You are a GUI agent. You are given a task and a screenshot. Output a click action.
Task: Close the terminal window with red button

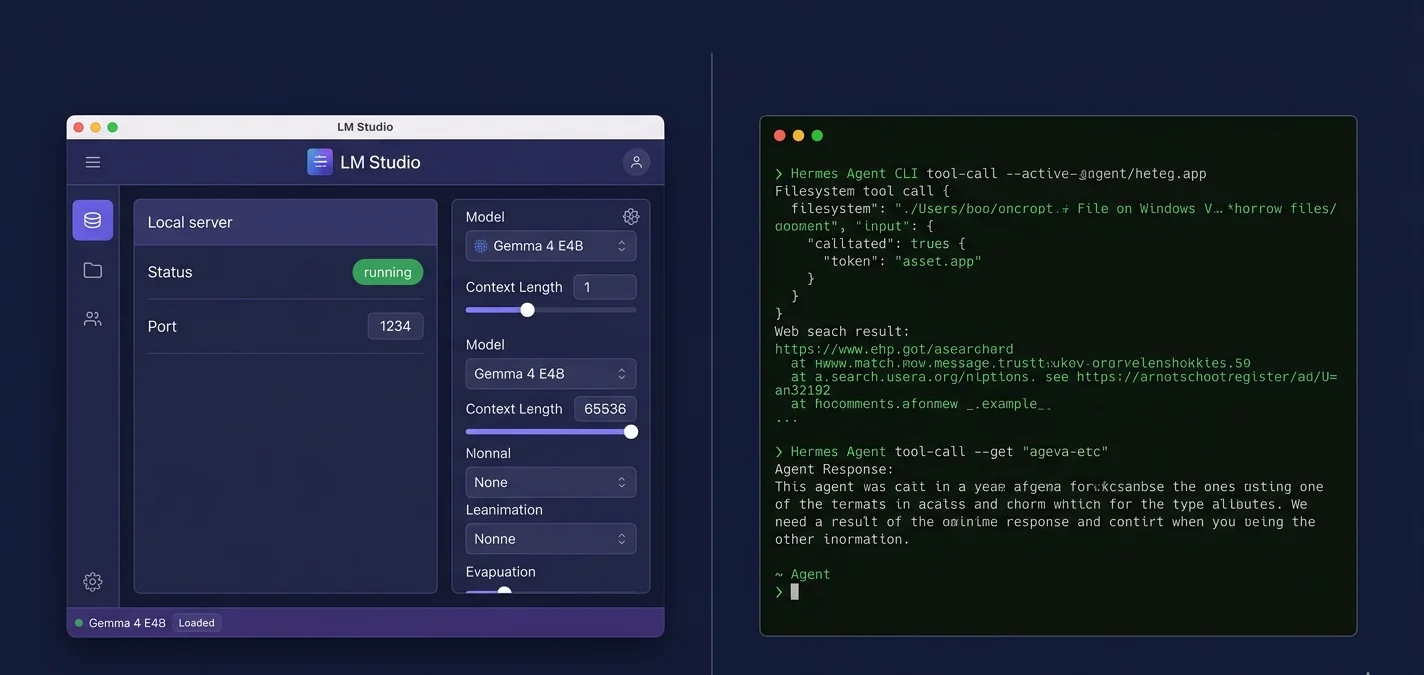tap(780, 136)
